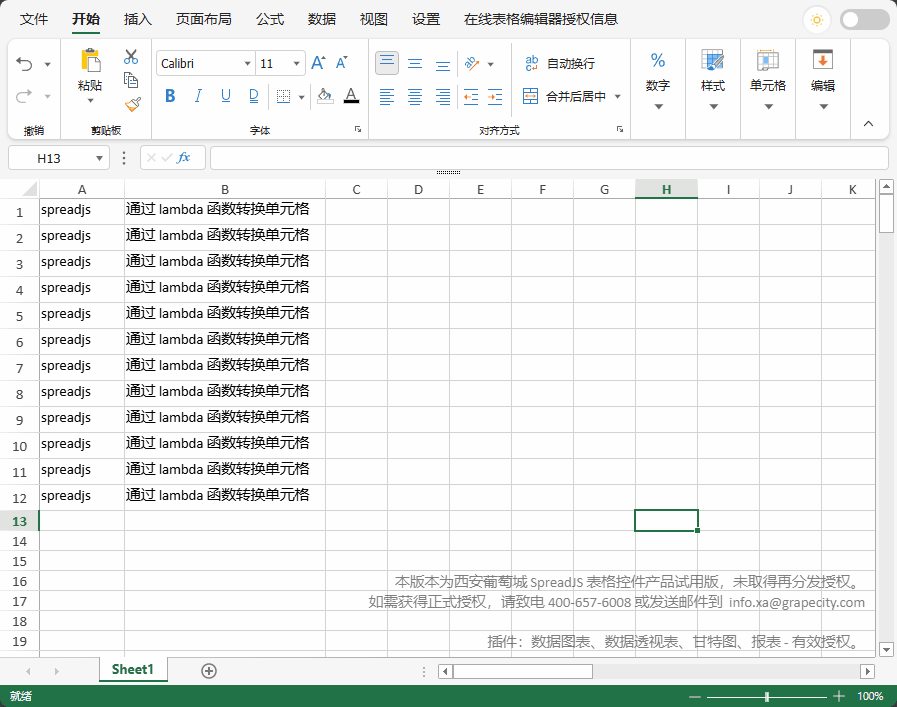Open the 公式 menu tab

coord(268,18)
